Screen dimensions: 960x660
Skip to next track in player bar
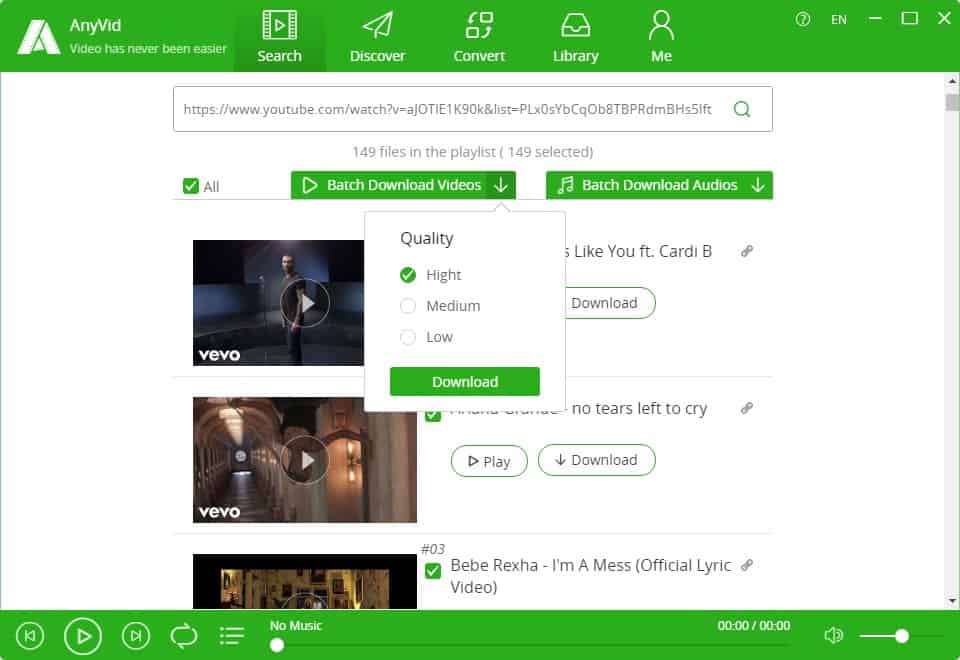point(136,636)
